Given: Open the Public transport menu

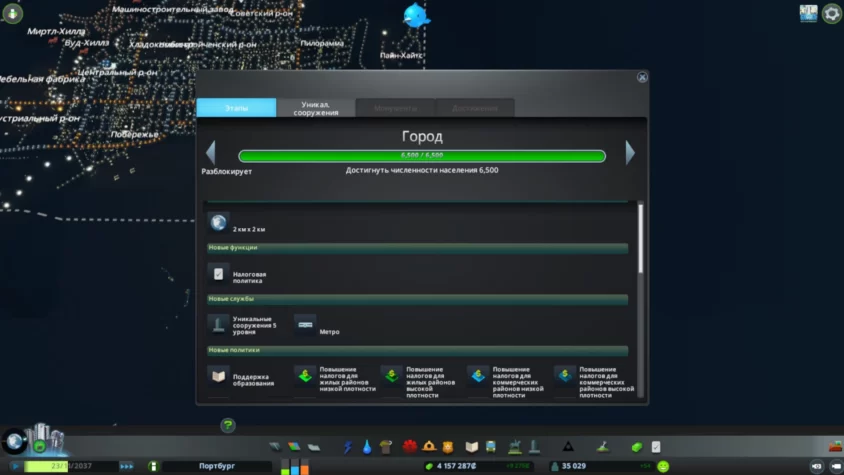Looking at the screenshot, I should [x=491, y=446].
